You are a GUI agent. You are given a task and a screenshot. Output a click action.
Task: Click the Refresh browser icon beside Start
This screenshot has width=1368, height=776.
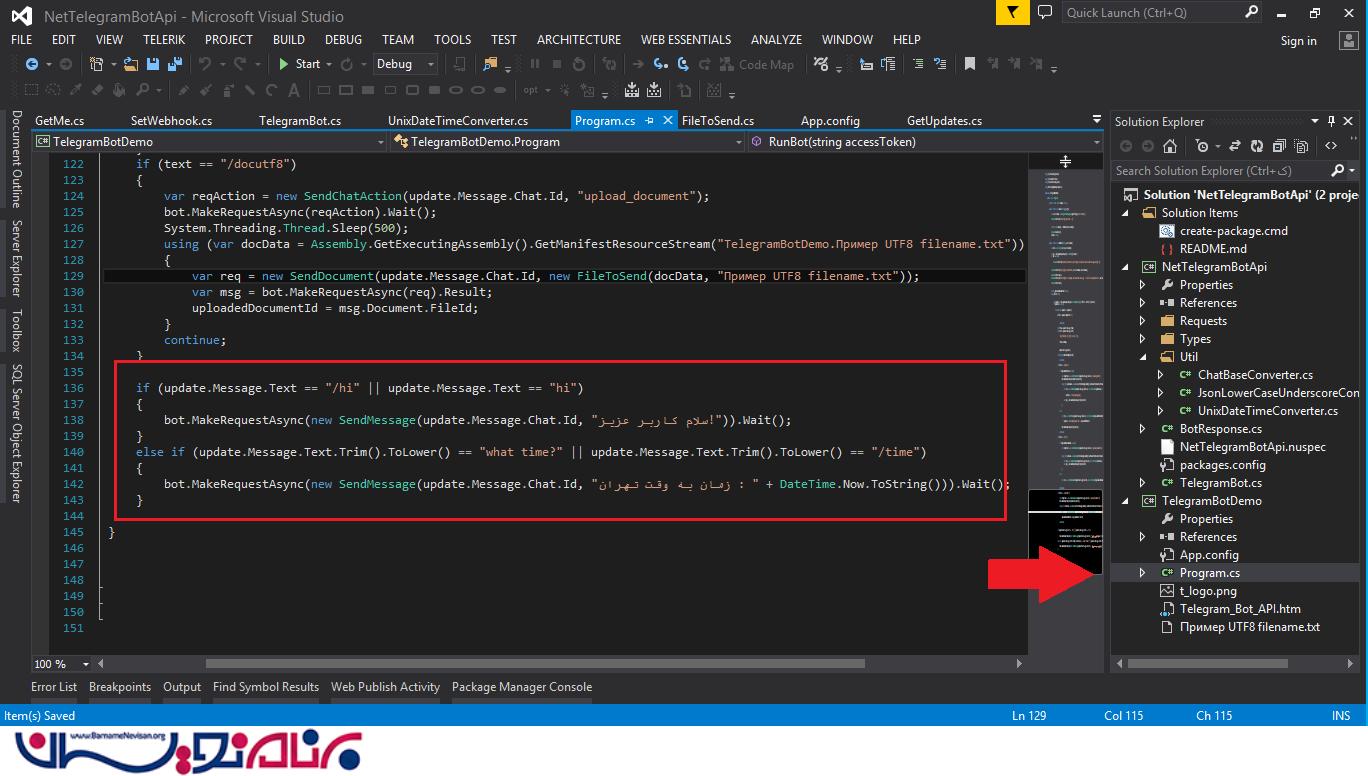coord(346,64)
